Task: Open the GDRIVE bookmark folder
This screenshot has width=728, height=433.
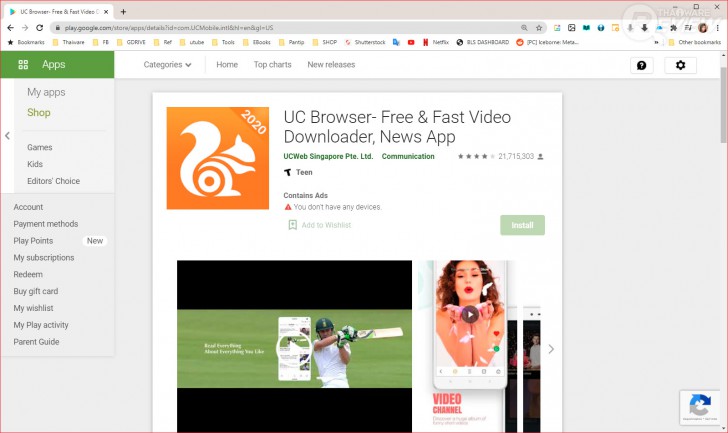Action: point(131,42)
